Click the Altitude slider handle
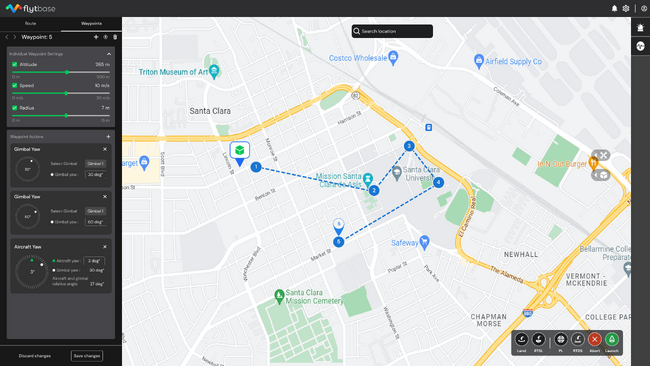This screenshot has width=650, height=366. (x=67, y=72)
